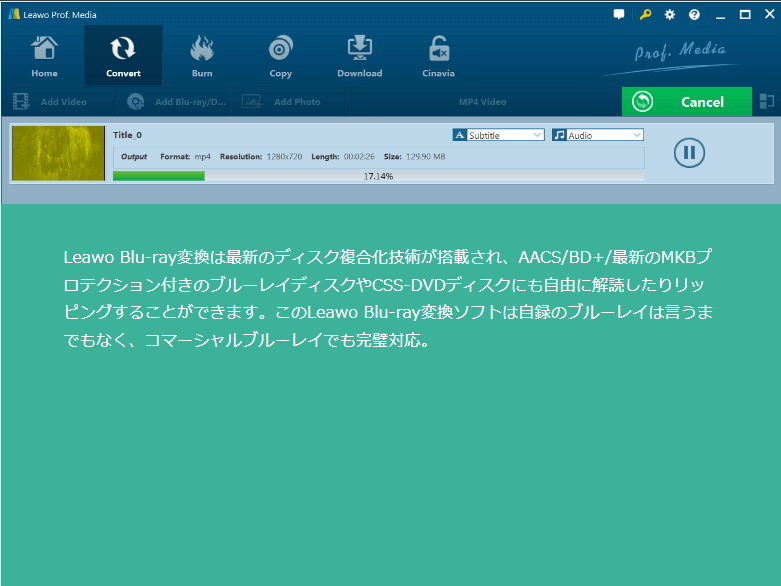Expand the Audio track dropdown

[598, 135]
